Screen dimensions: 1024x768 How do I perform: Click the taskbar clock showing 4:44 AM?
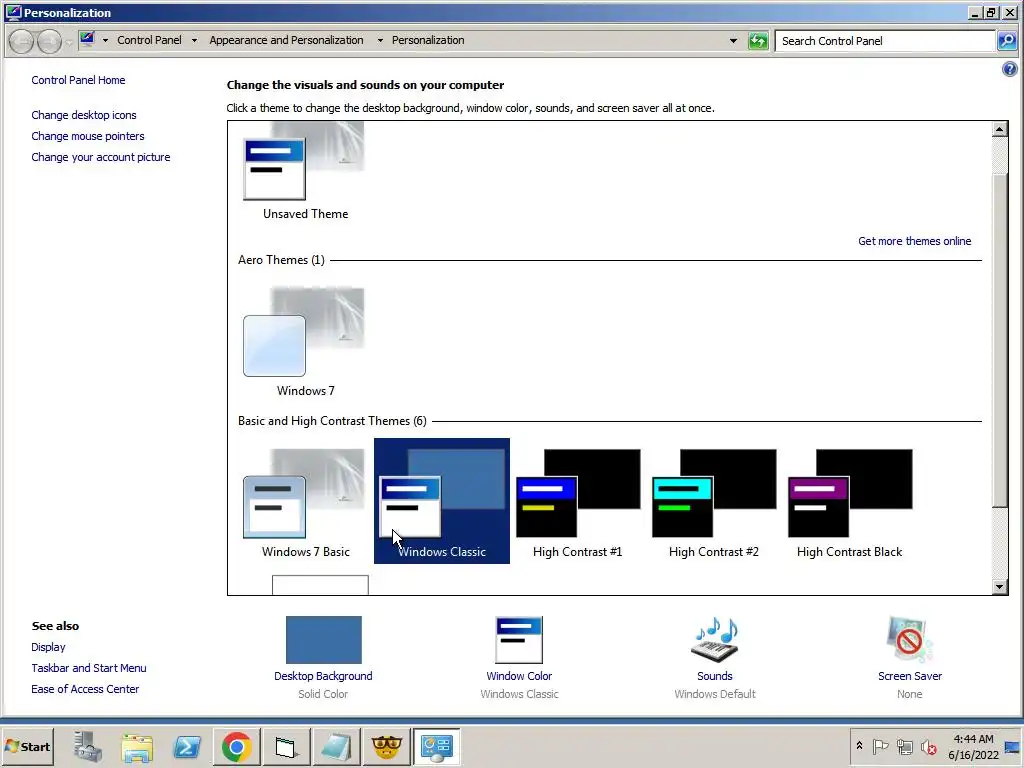[x=973, y=746]
